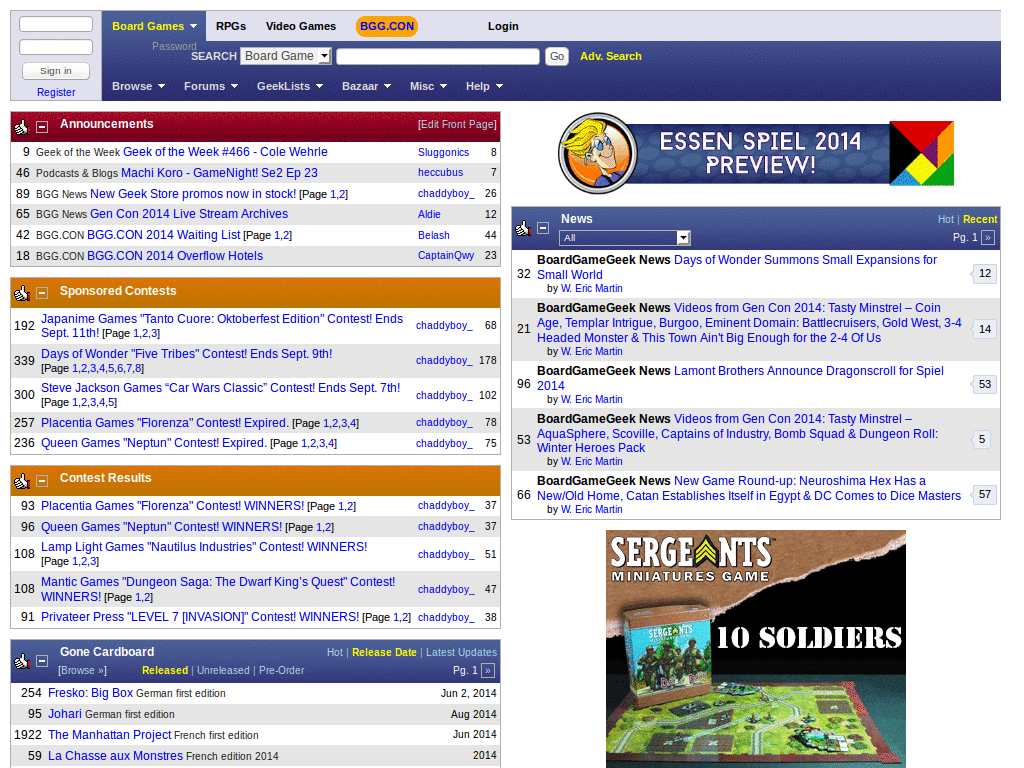Collapse the Announcements module
This screenshot has width=1024, height=768.
tap(42, 127)
